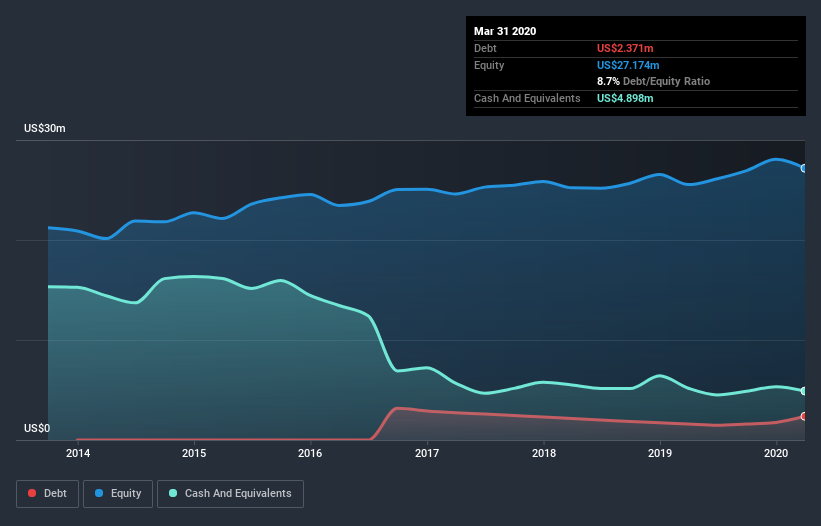Click the US$27.174m equity value
This screenshot has height=526, width=821.
click(x=628, y=65)
